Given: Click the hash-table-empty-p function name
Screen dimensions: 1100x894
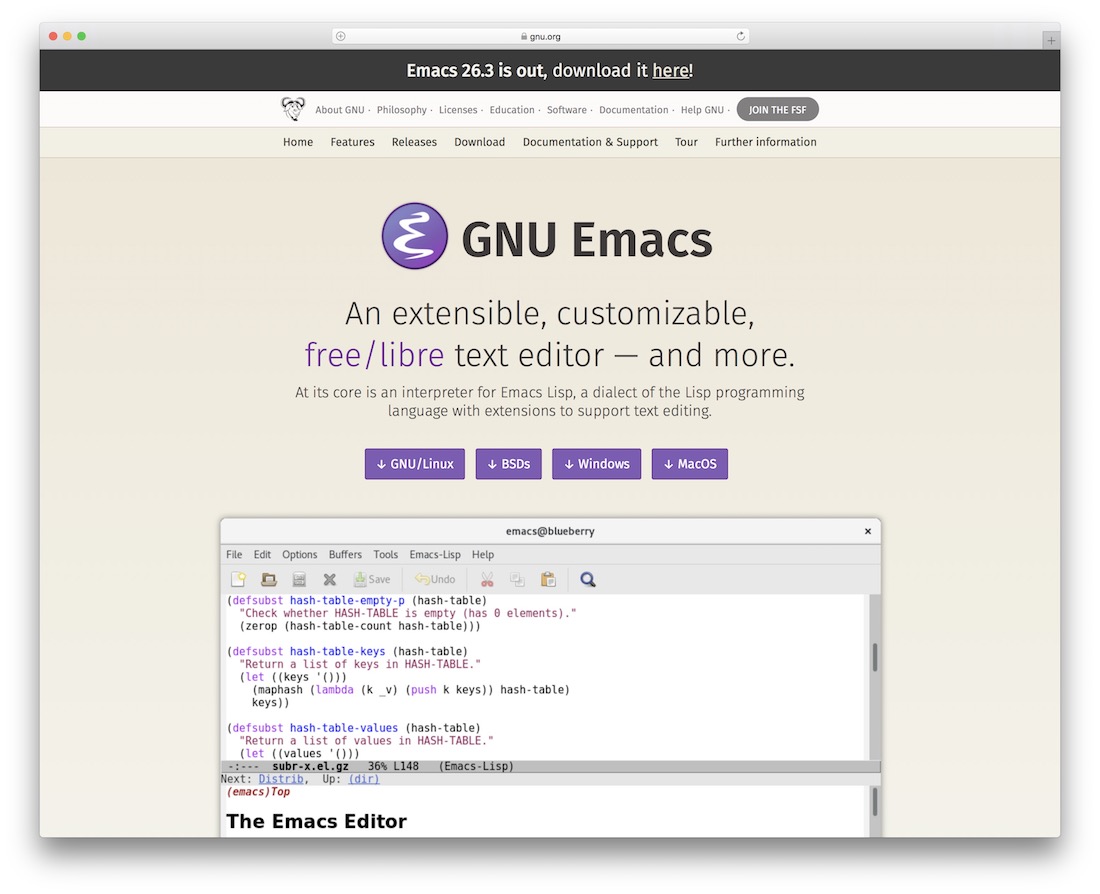Looking at the screenshot, I should pyautogui.click(x=347, y=601).
